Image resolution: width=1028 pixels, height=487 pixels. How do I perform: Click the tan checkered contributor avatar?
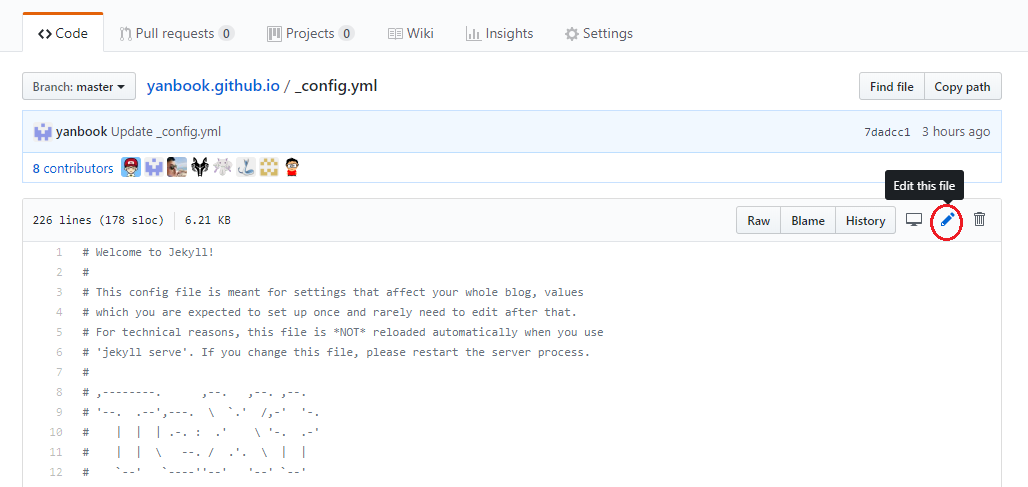point(269,168)
